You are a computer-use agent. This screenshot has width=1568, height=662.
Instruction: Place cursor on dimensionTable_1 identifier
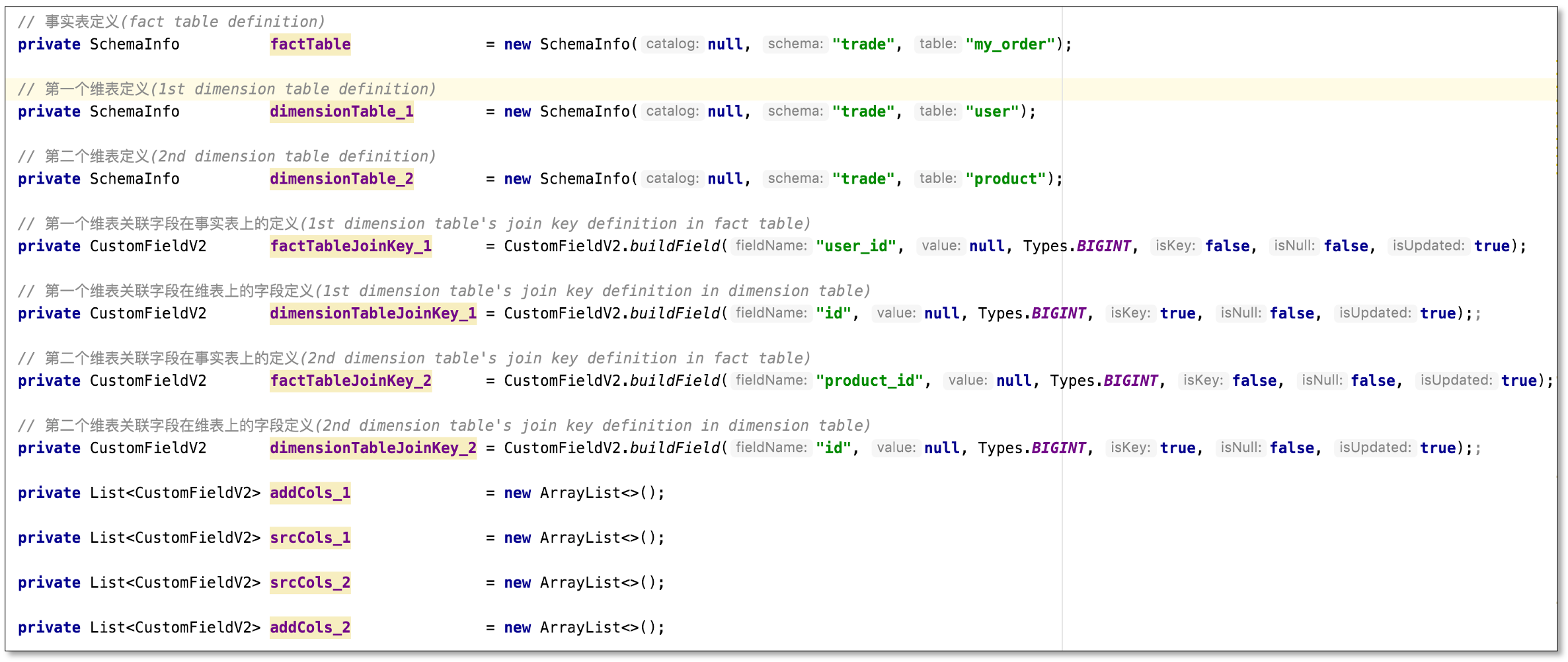pos(341,112)
